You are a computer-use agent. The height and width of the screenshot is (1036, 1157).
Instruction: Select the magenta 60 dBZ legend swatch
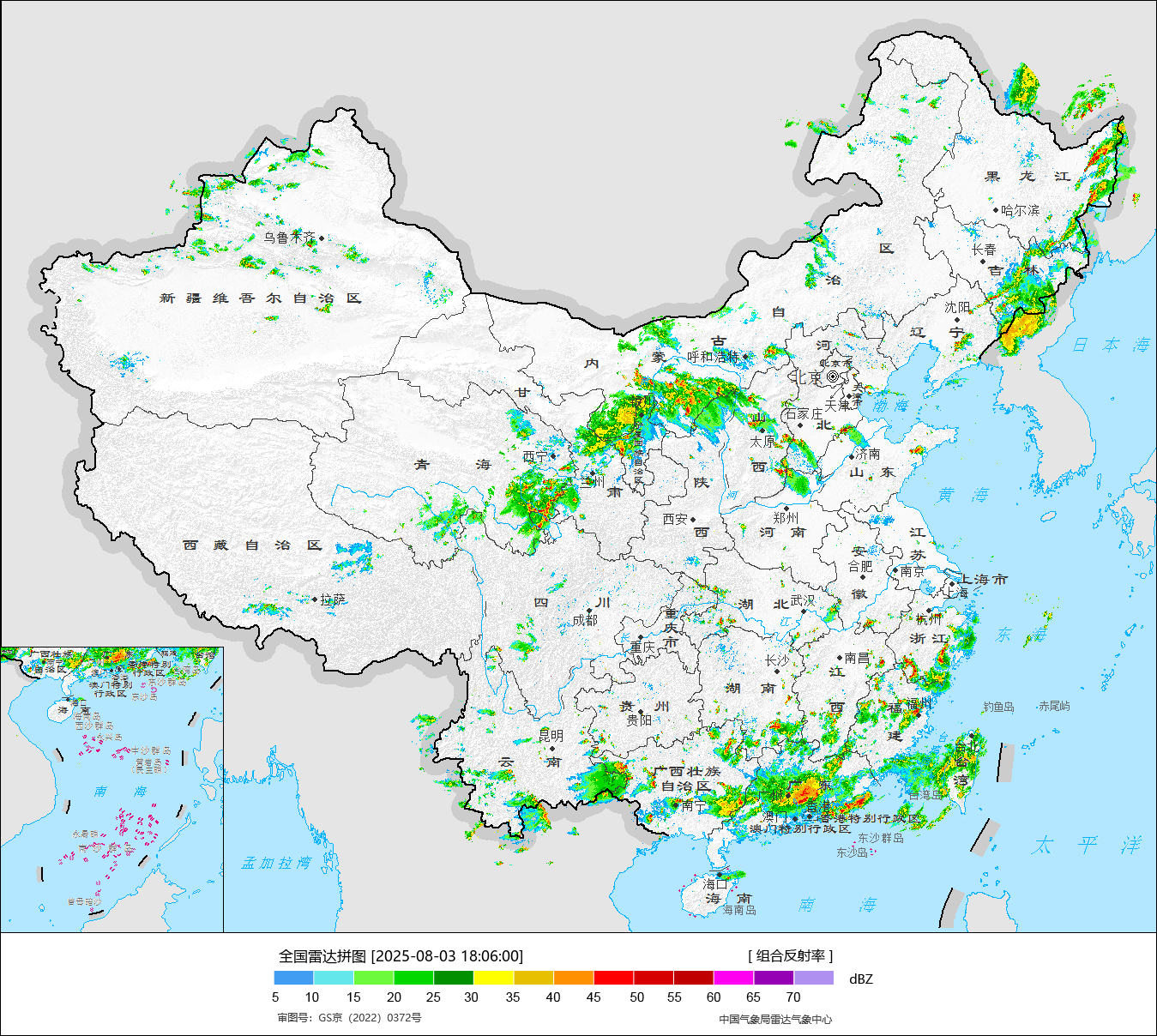733,978
